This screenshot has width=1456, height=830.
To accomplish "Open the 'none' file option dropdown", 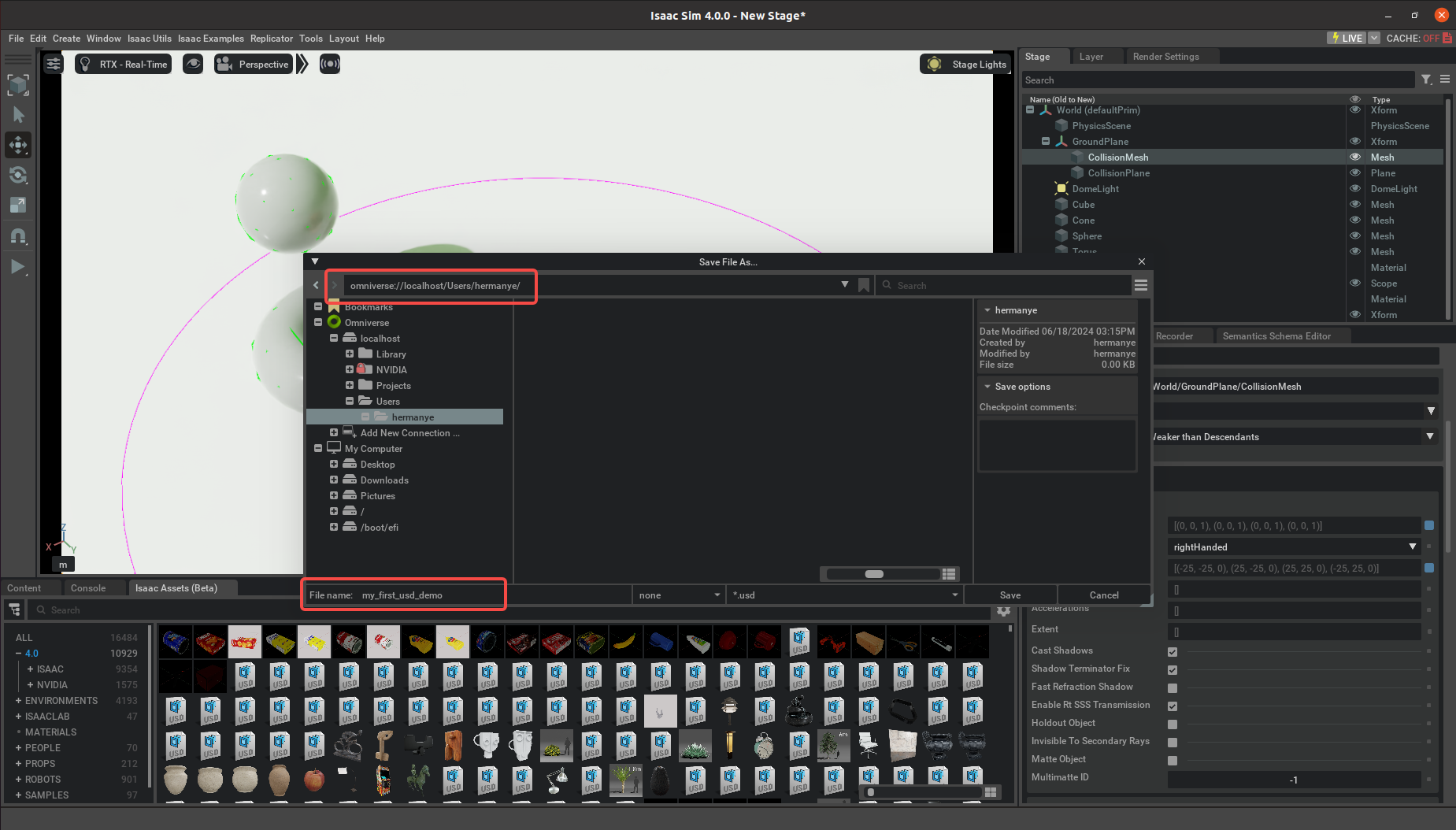I will tap(680, 595).
